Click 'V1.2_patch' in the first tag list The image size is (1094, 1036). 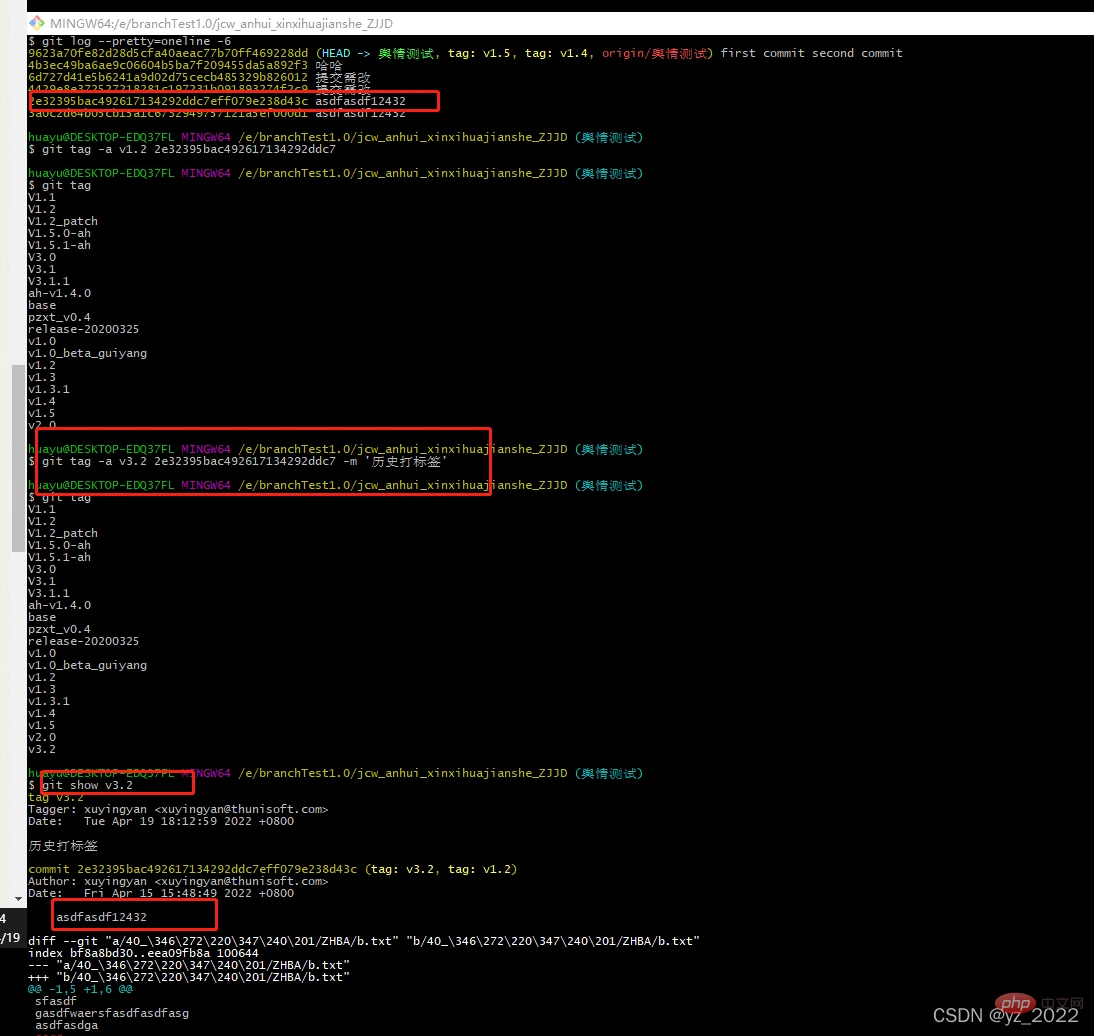click(x=63, y=221)
